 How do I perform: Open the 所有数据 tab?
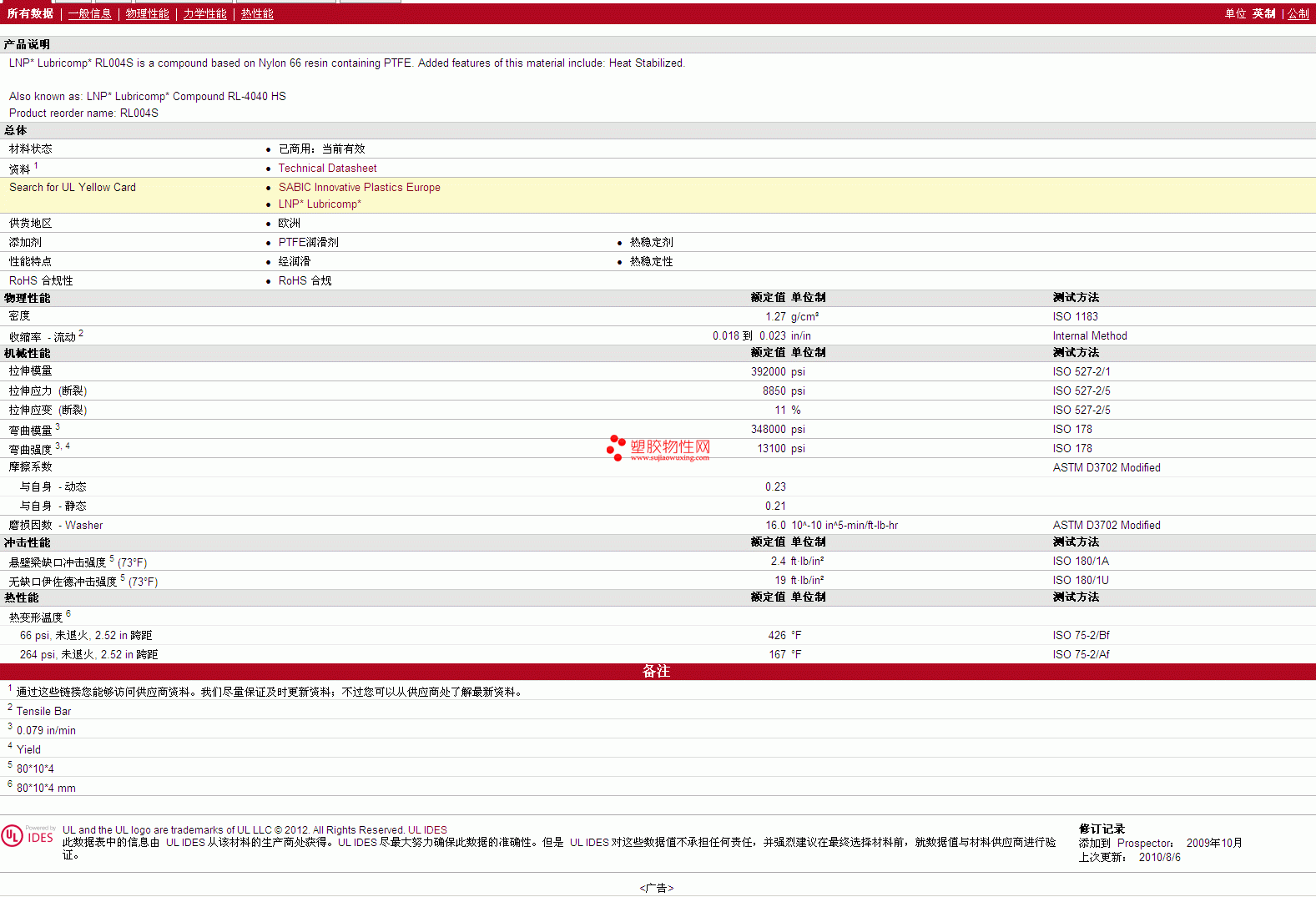tap(30, 13)
